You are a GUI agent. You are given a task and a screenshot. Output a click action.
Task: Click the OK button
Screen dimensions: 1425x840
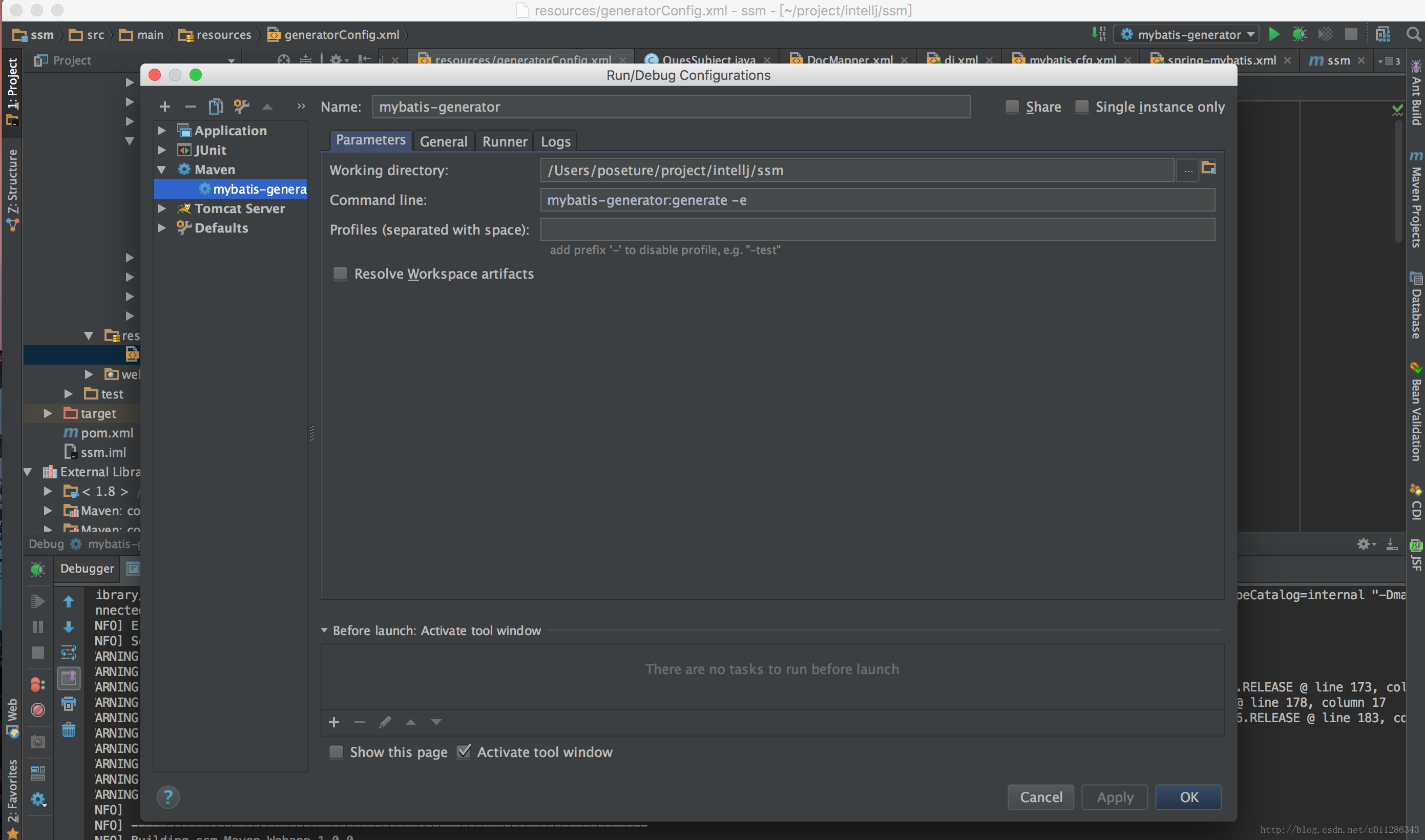[x=1188, y=797]
